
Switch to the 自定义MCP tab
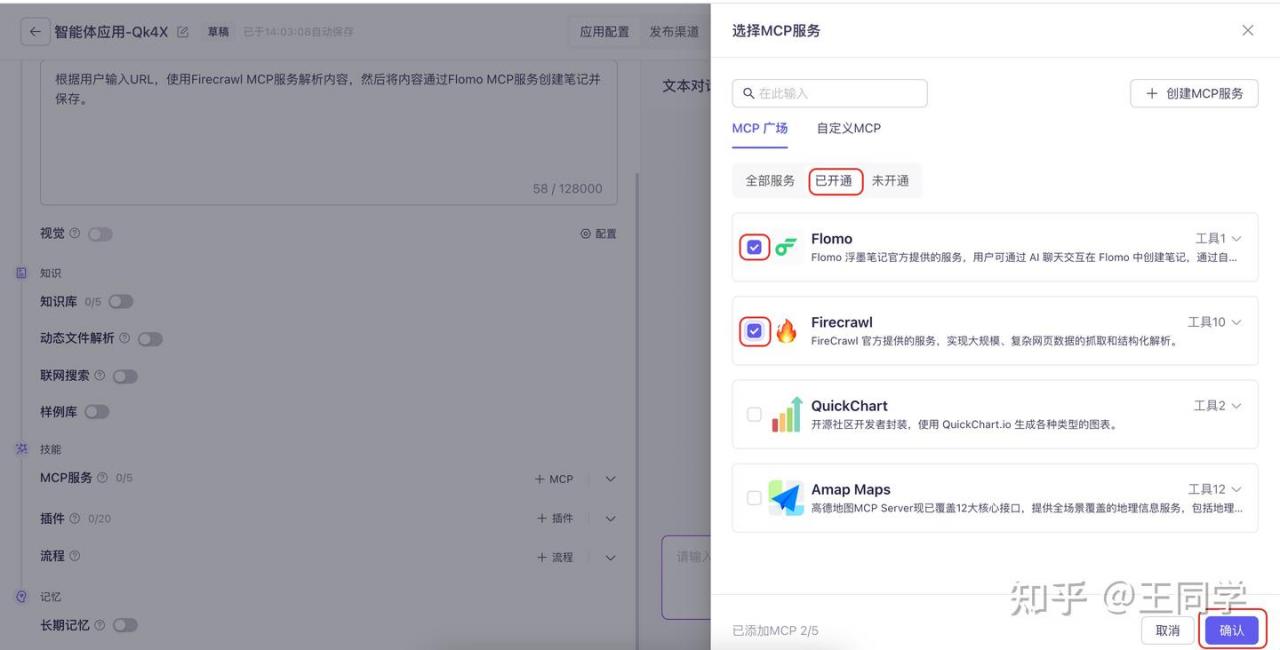[849, 129]
